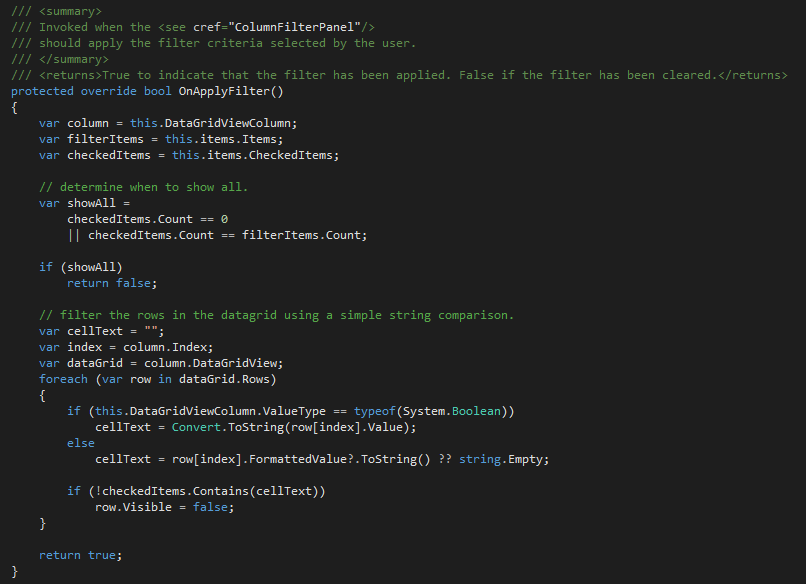Click the comment about simple string comparison
Image resolution: width=806 pixels, height=584 pixels.
pos(277,315)
